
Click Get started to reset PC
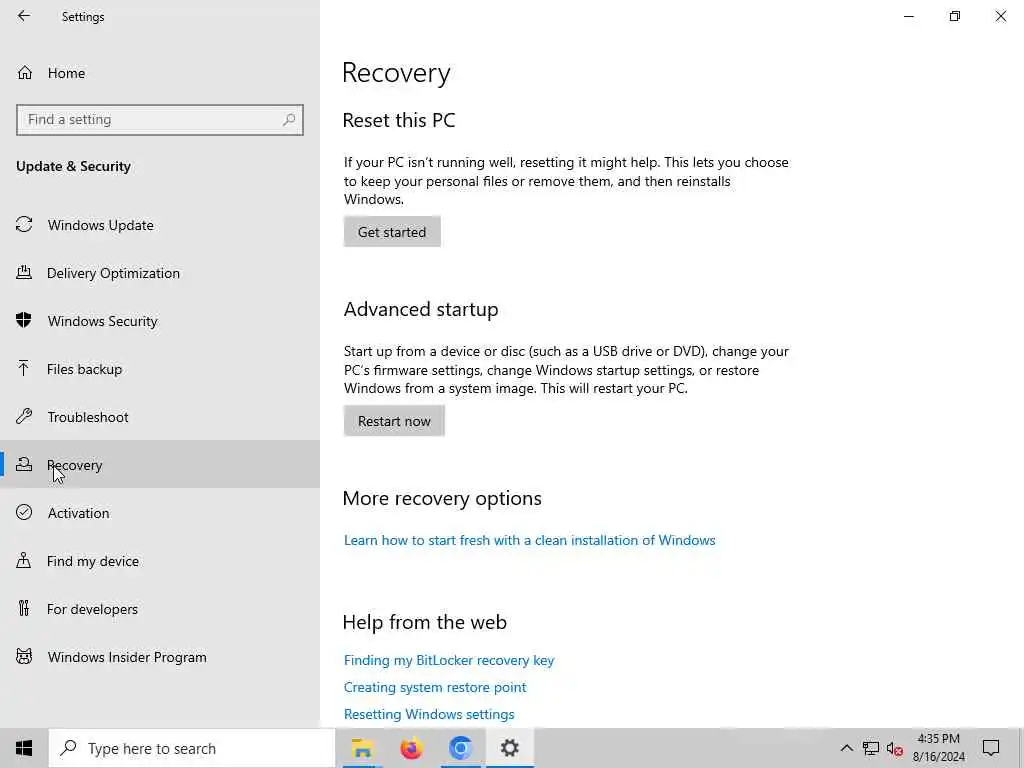[392, 232]
